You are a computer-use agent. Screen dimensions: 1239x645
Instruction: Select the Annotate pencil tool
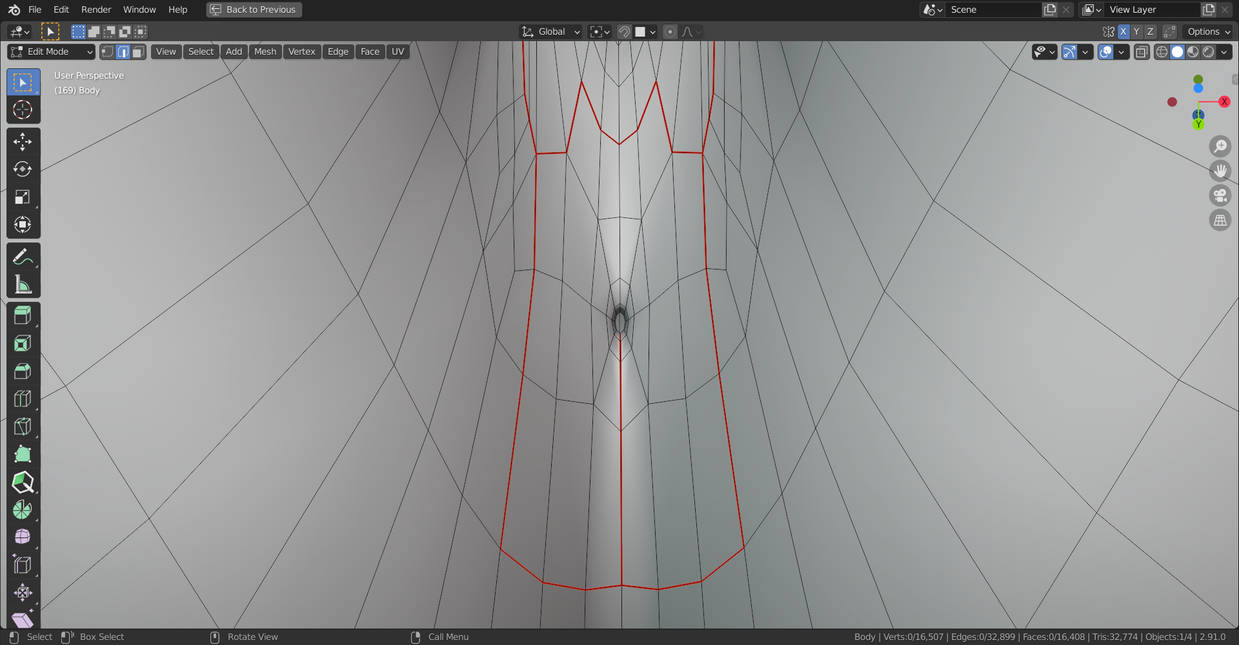click(x=23, y=257)
